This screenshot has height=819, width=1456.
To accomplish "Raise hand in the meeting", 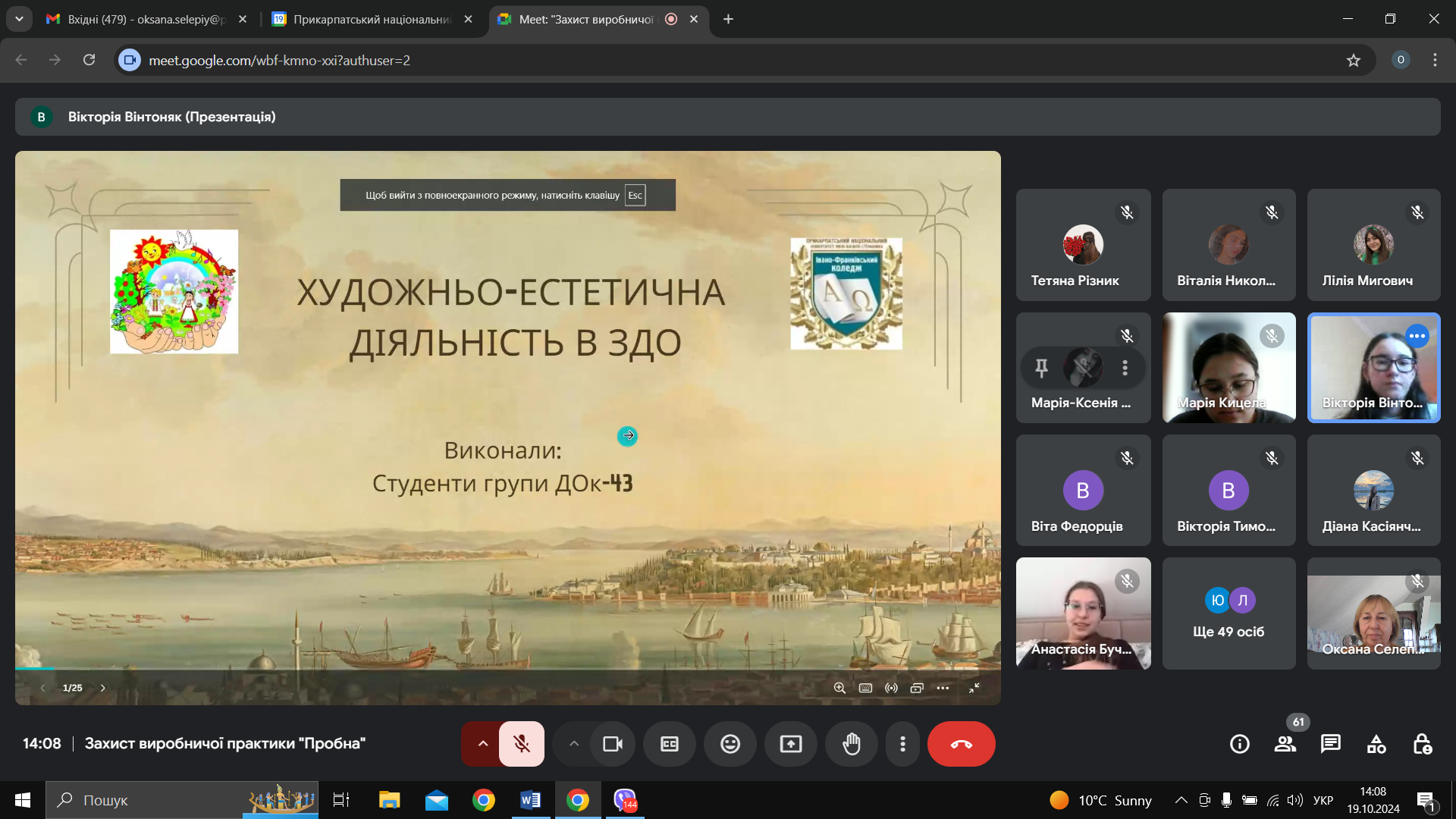I will click(852, 744).
